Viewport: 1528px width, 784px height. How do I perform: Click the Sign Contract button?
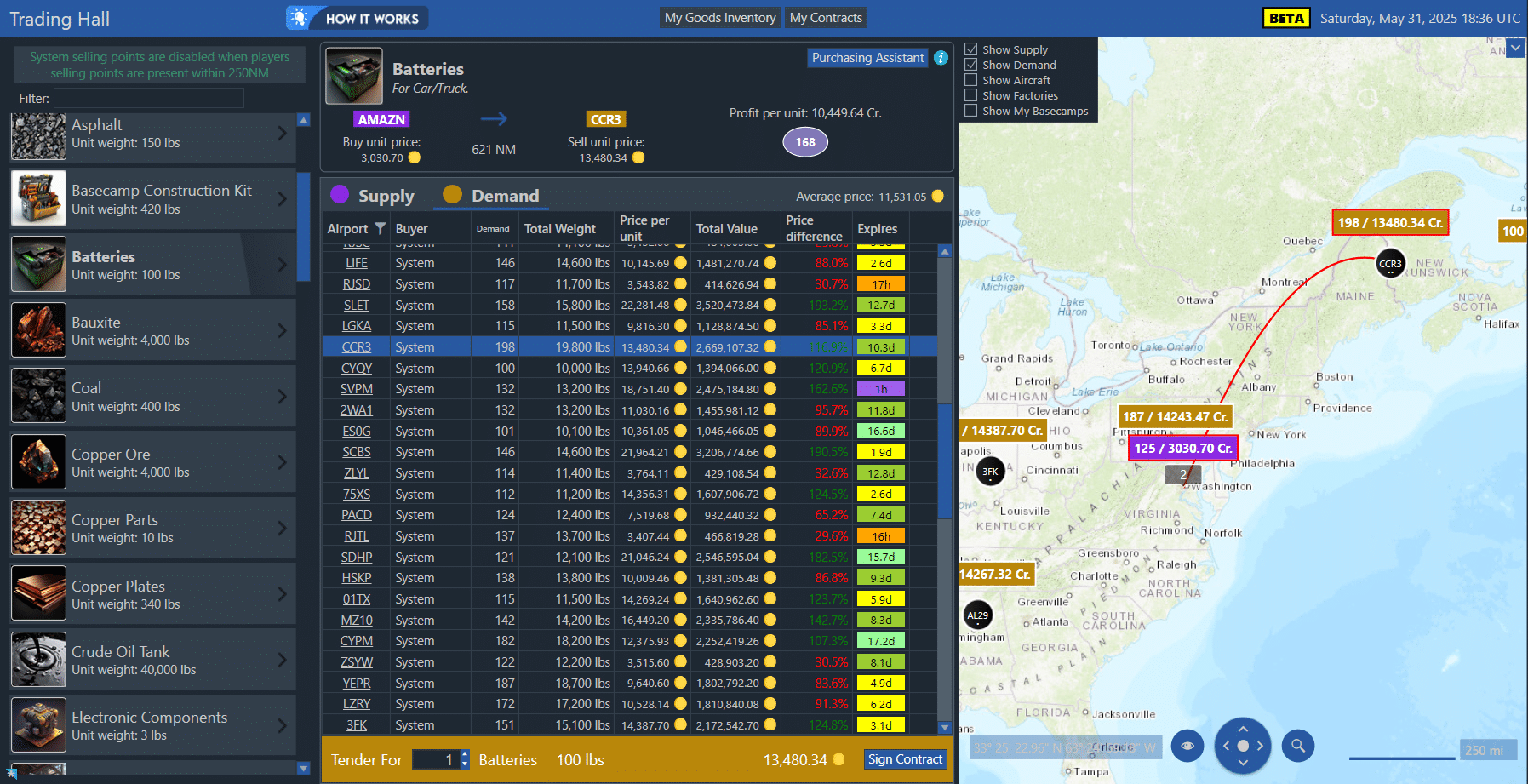905,759
